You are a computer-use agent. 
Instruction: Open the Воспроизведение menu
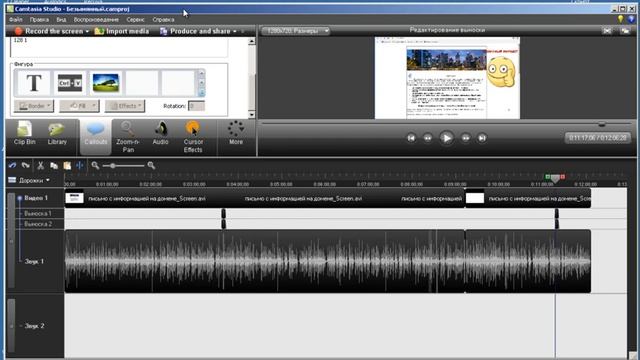[x=96, y=20]
